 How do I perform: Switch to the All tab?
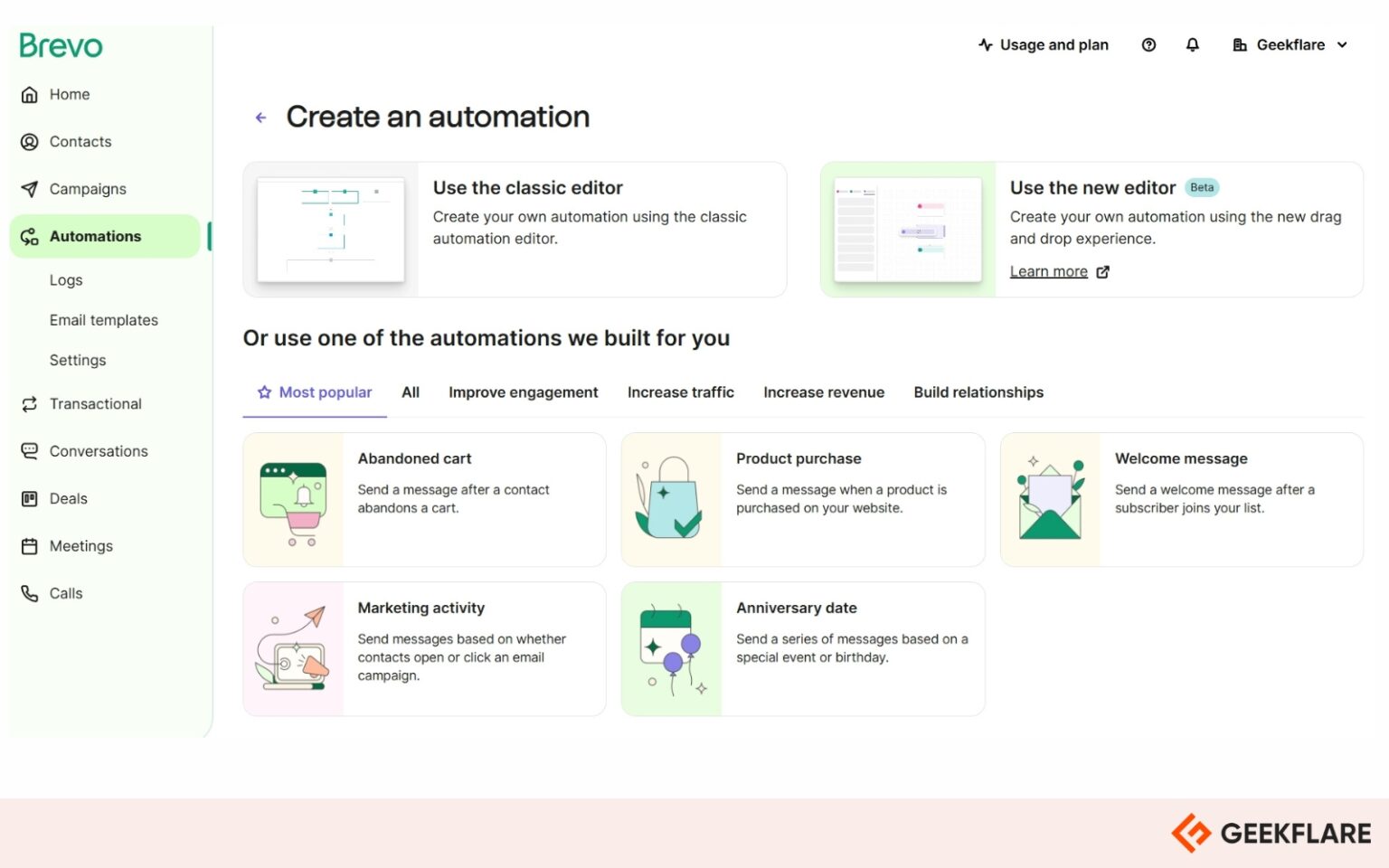(411, 392)
